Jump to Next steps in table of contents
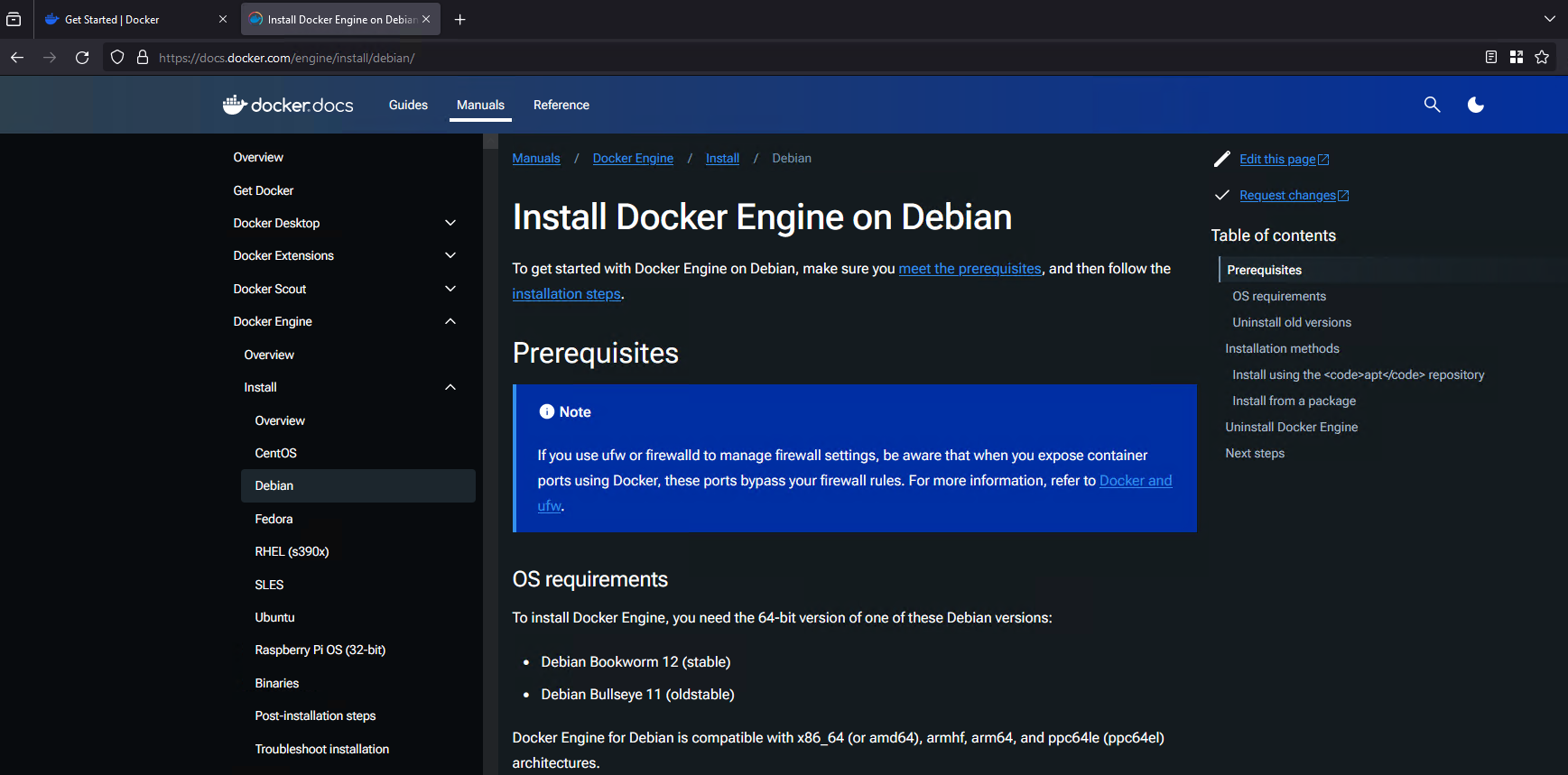Screen dimensions: 1568x775 tap(1255, 453)
